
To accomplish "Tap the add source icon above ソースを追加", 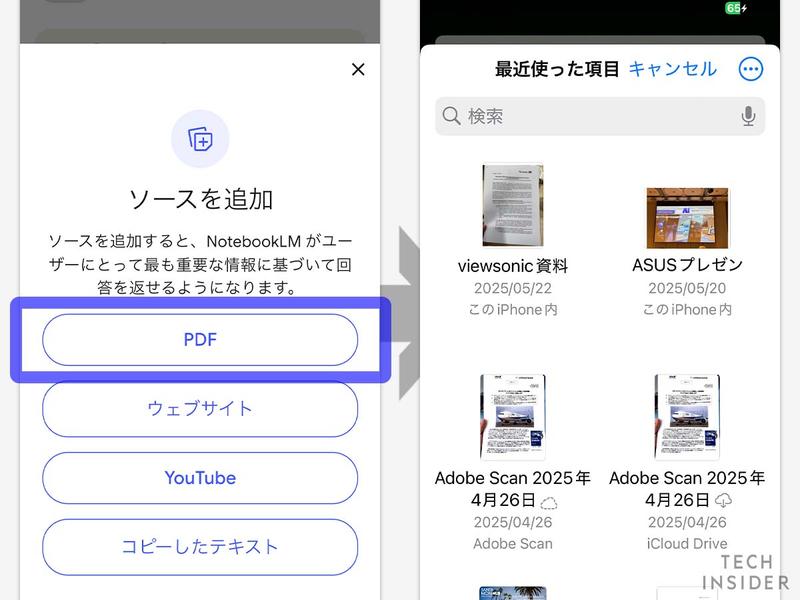I will (x=200, y=140).
